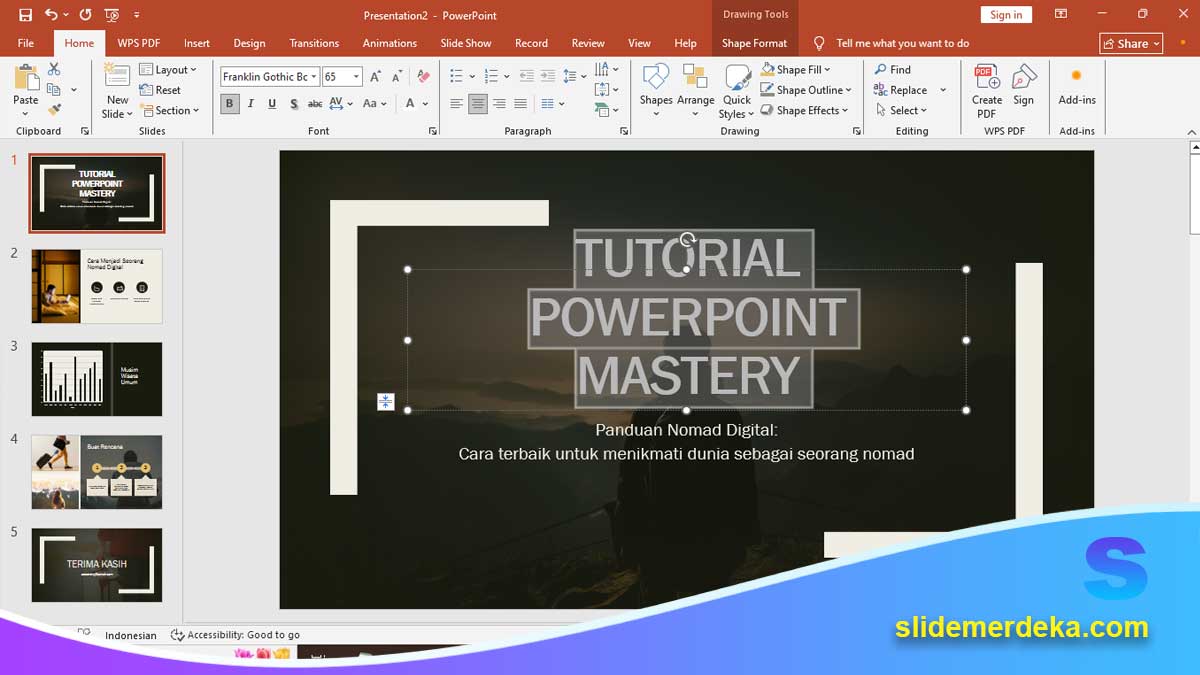Expand the Layout dropdown
Viewport: 1200px width, 675px height.
(168, 69)
